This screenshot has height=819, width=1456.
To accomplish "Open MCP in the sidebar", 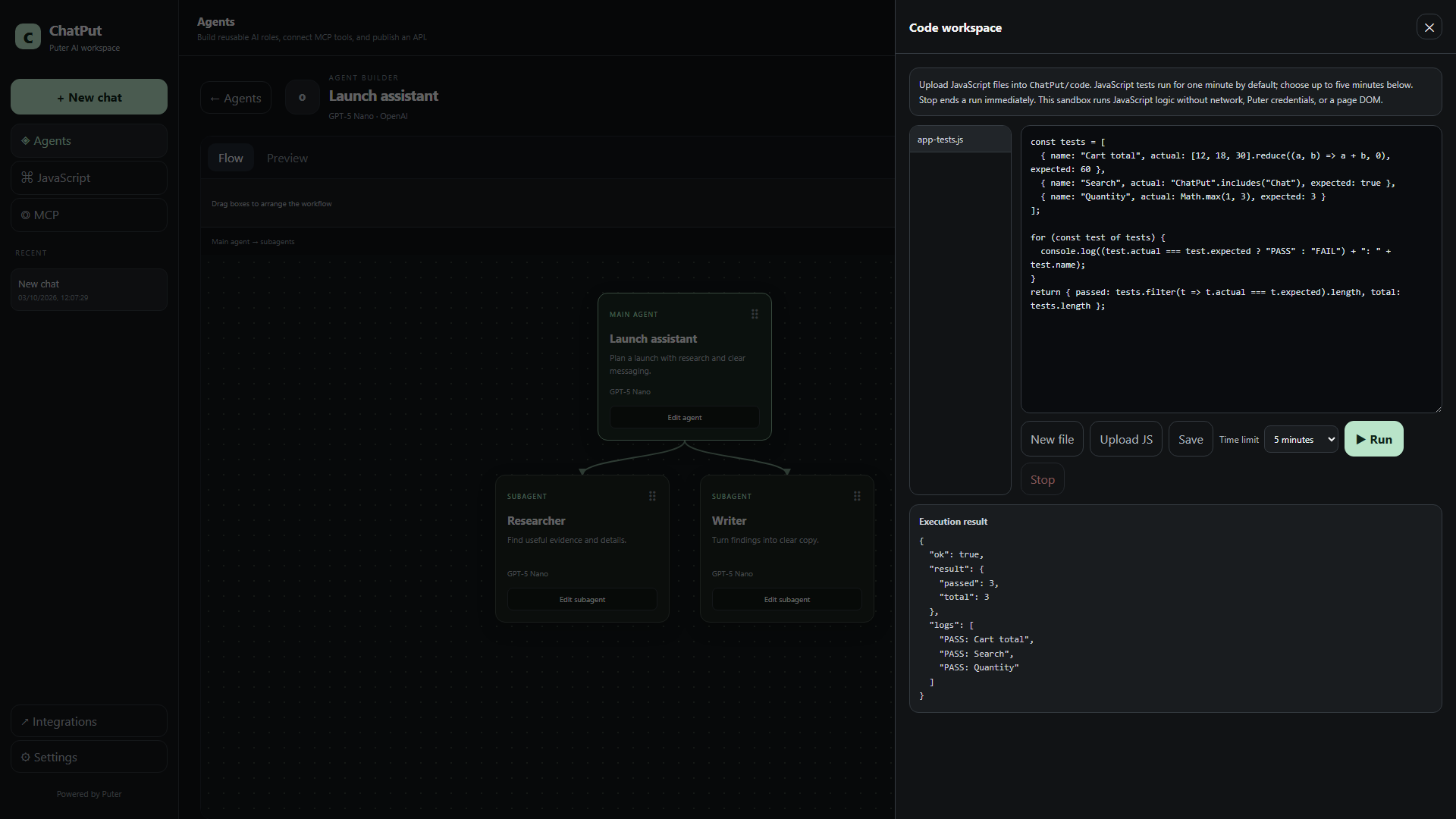I will 89,215.
